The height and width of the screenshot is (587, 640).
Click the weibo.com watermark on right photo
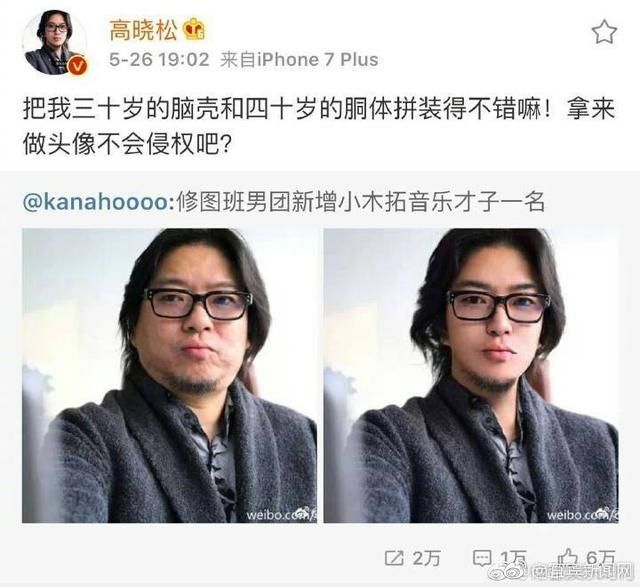point(582,514)
